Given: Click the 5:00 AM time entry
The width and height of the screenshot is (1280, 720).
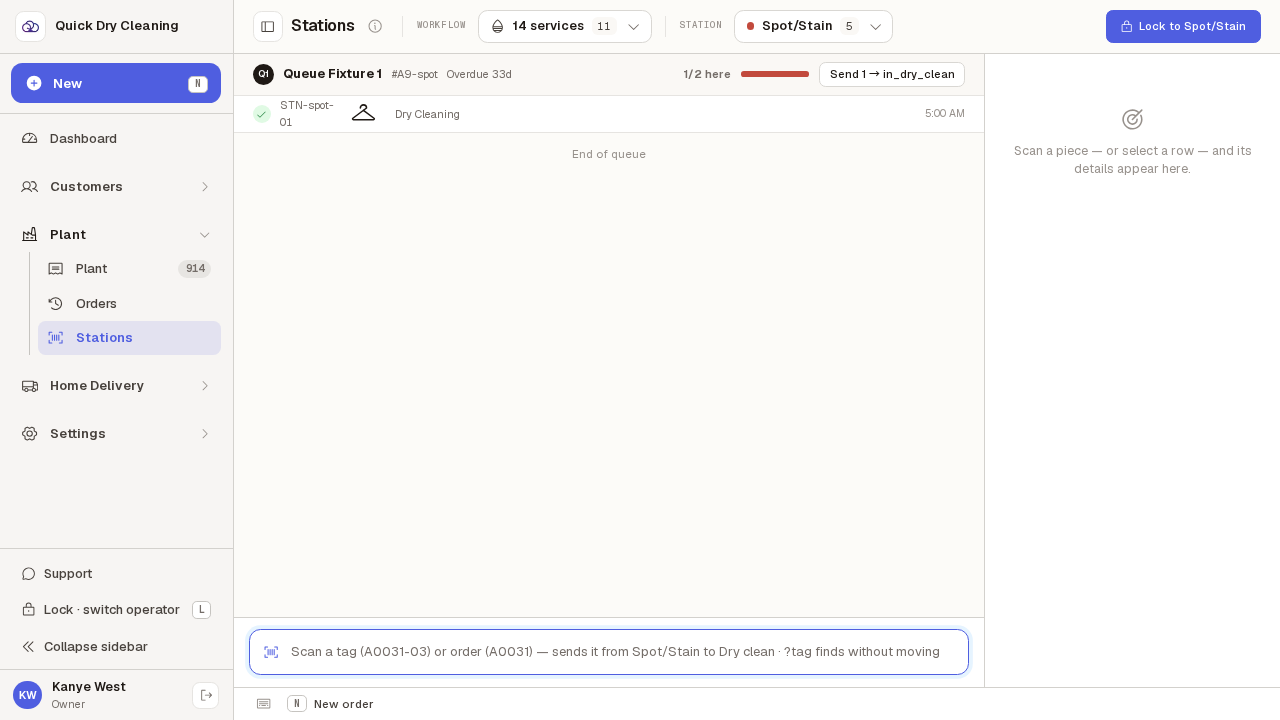Looking at the screenshot, I should click(945, 114).
